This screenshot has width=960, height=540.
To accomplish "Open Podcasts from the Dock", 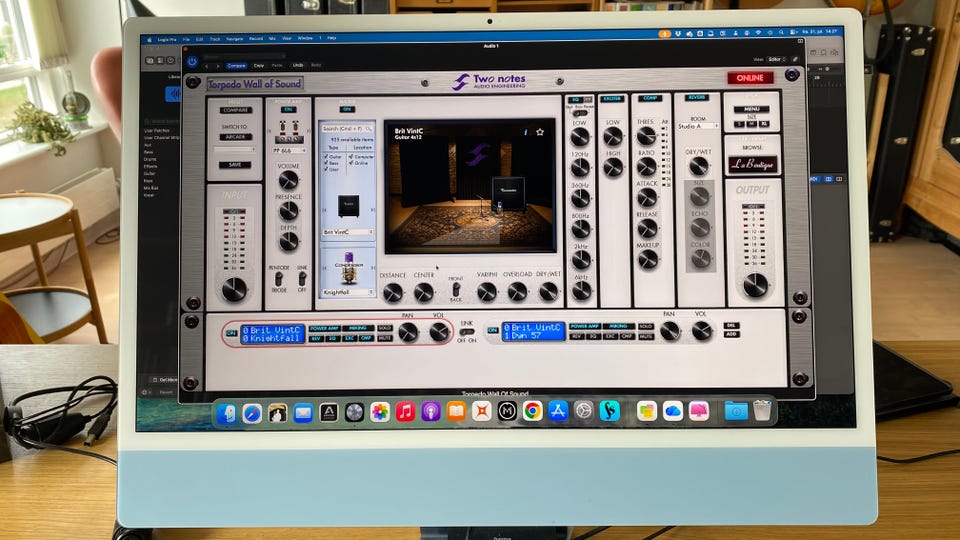I will (430, 411).
